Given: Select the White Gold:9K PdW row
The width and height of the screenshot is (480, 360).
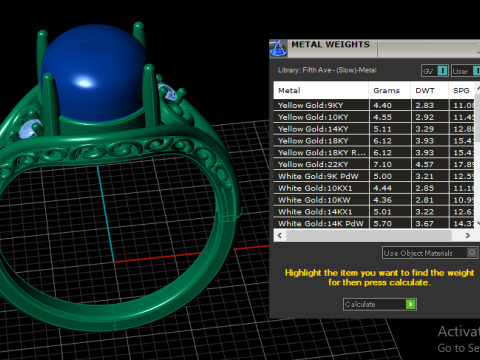Looking at the screenshot, I should tap(374, 176).
